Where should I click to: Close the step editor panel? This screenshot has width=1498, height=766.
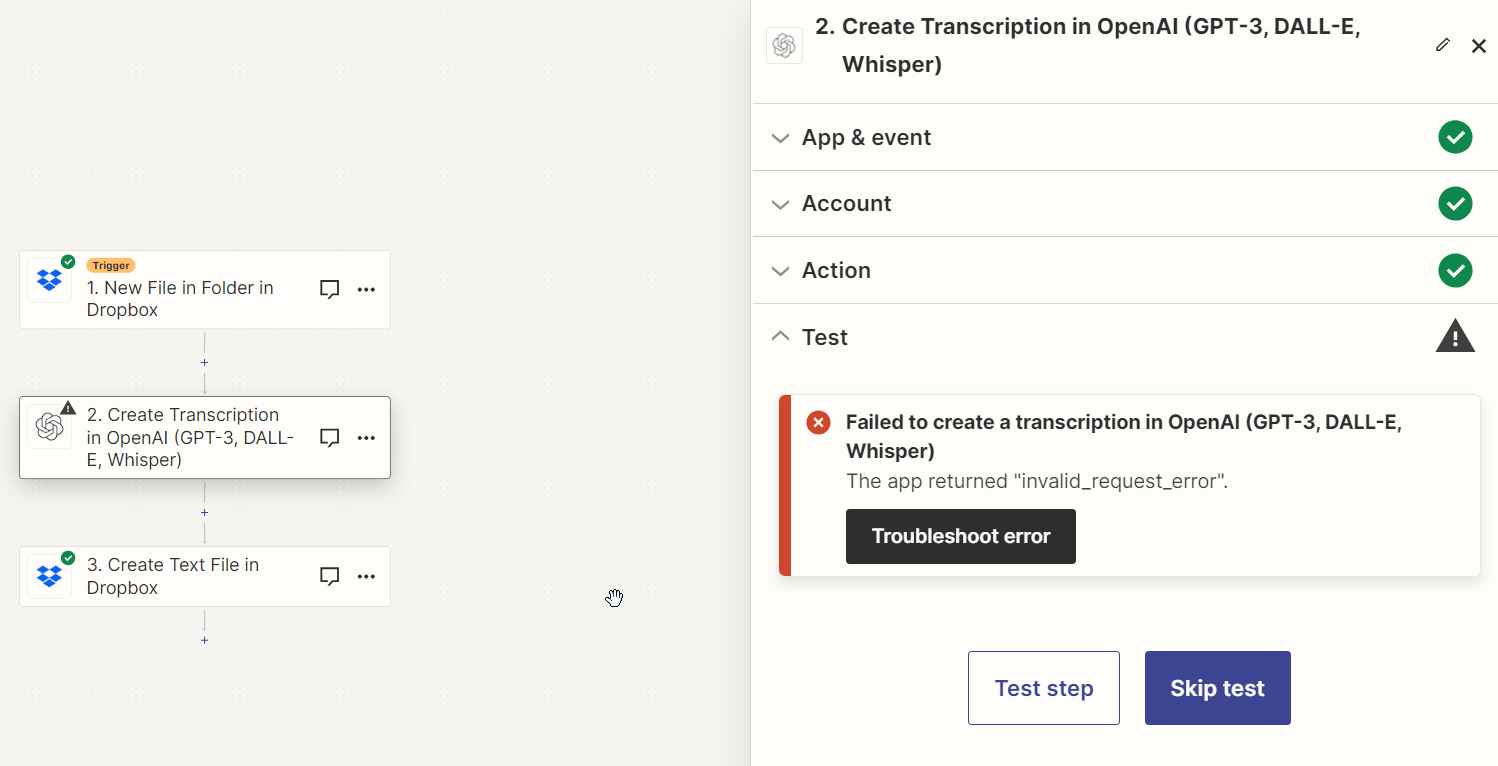click(x=1479, y=46)
